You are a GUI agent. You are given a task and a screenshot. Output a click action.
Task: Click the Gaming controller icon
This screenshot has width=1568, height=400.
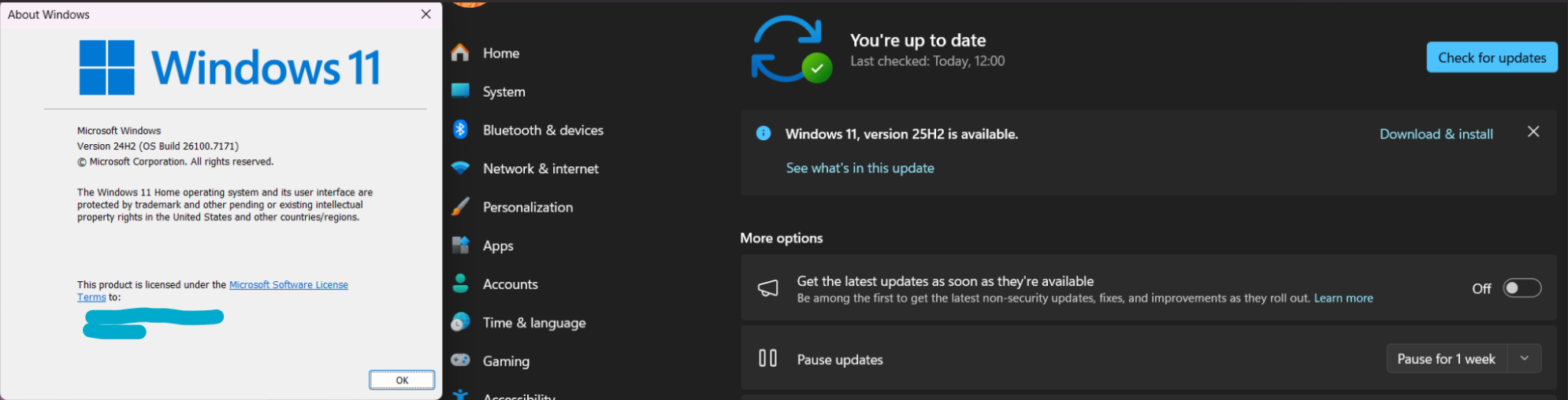click(460, 360)
